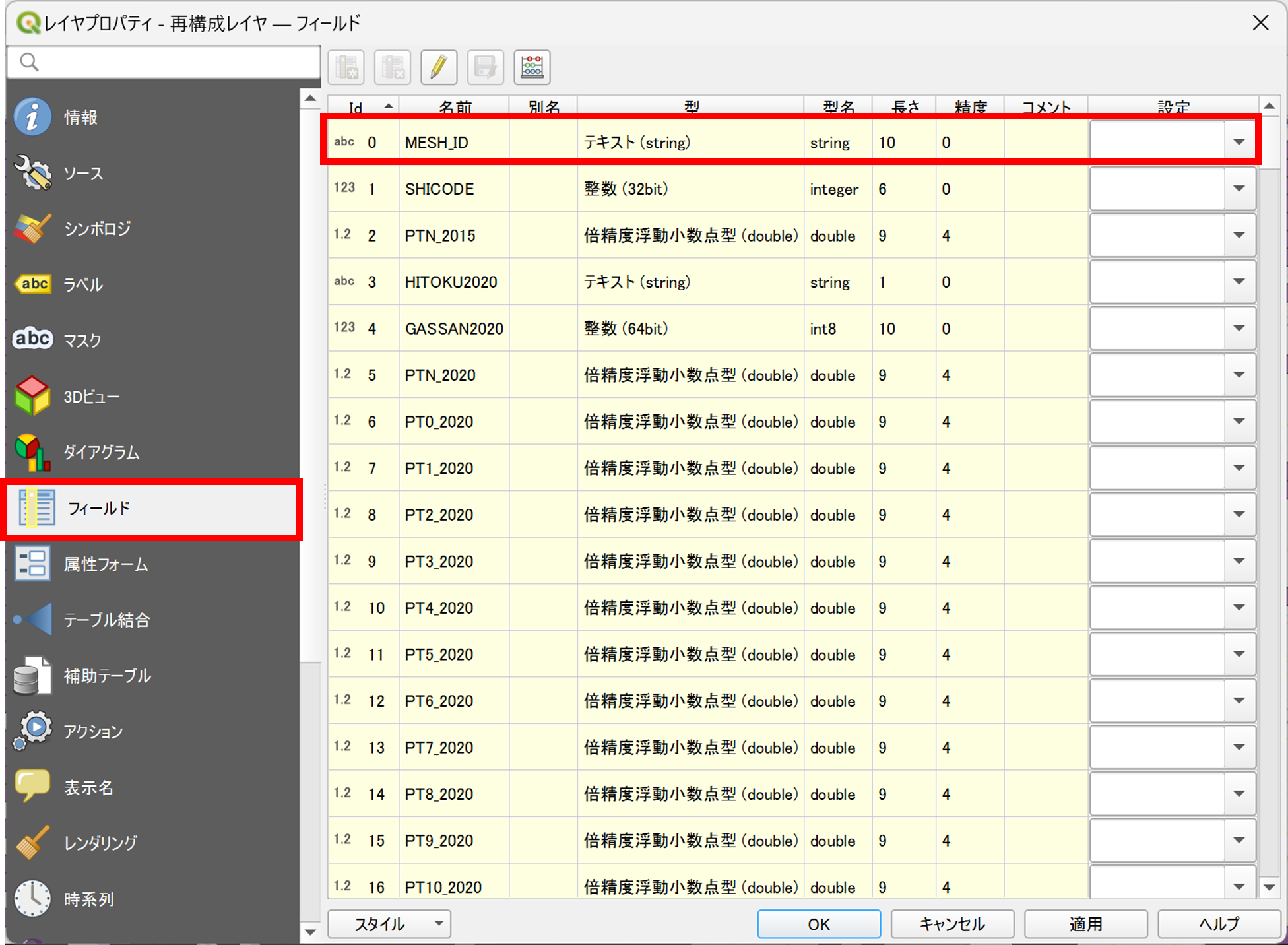Open the スタイル style dropdown button
The width and height of the screenshot is (1288, 945).
pos(389,924)
